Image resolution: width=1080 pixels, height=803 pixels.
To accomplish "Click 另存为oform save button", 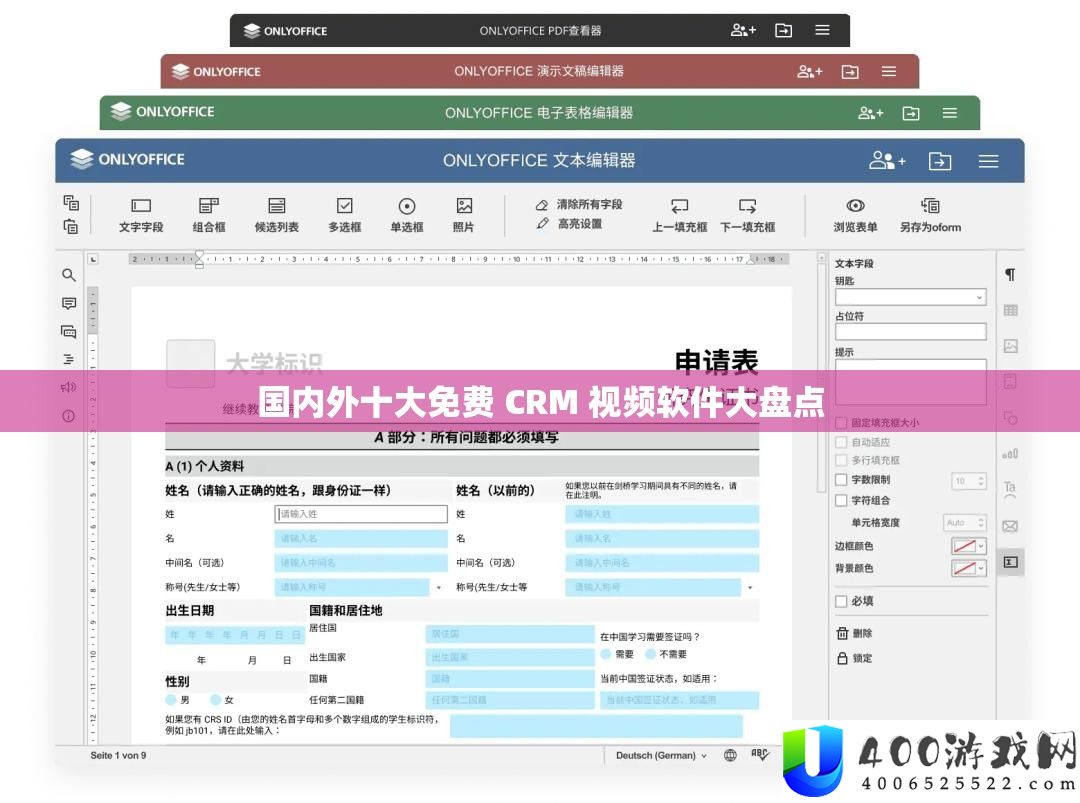I will (x=930, y=216).
